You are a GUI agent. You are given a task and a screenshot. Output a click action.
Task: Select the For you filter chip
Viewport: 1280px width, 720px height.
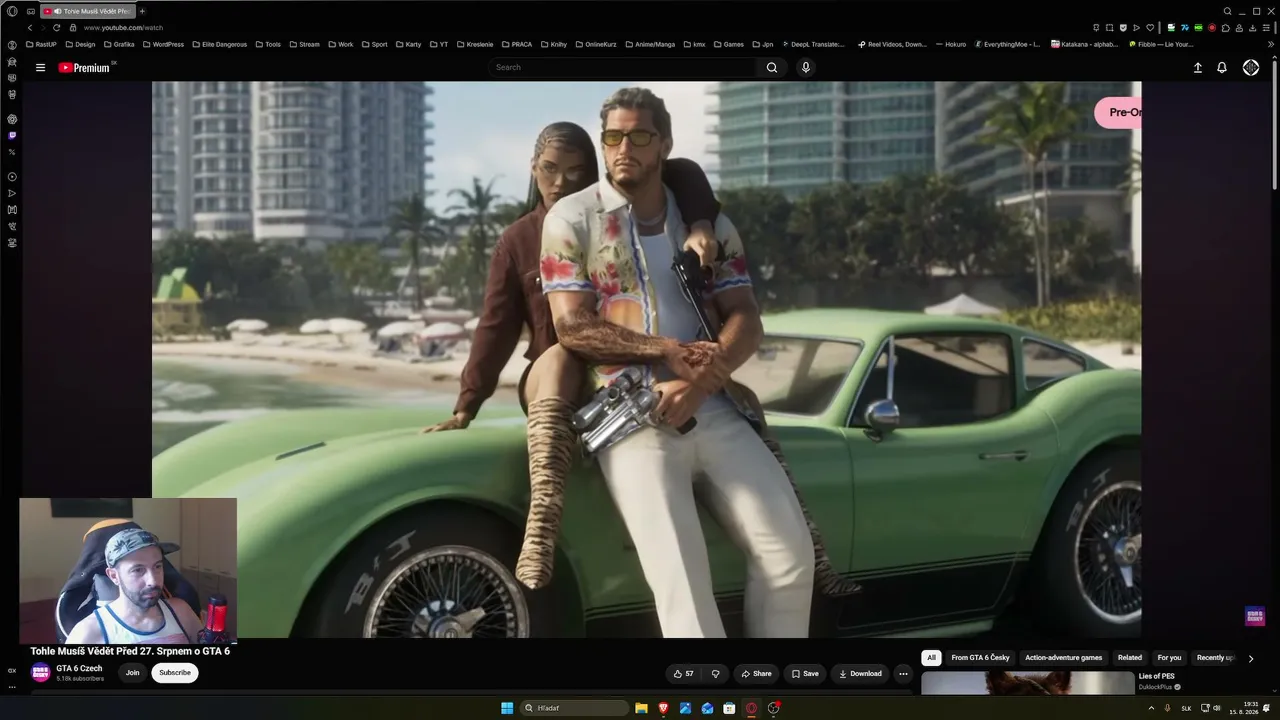point(1169,658)
